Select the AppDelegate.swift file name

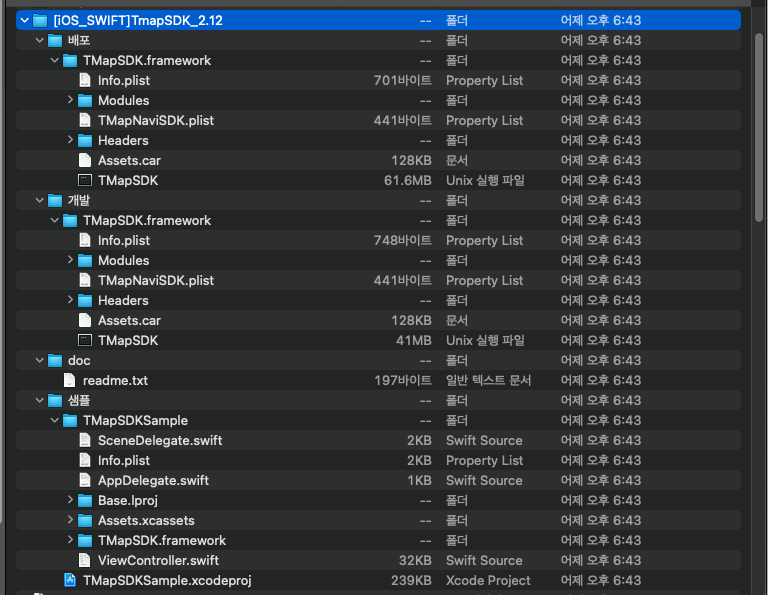coord(153,480)
